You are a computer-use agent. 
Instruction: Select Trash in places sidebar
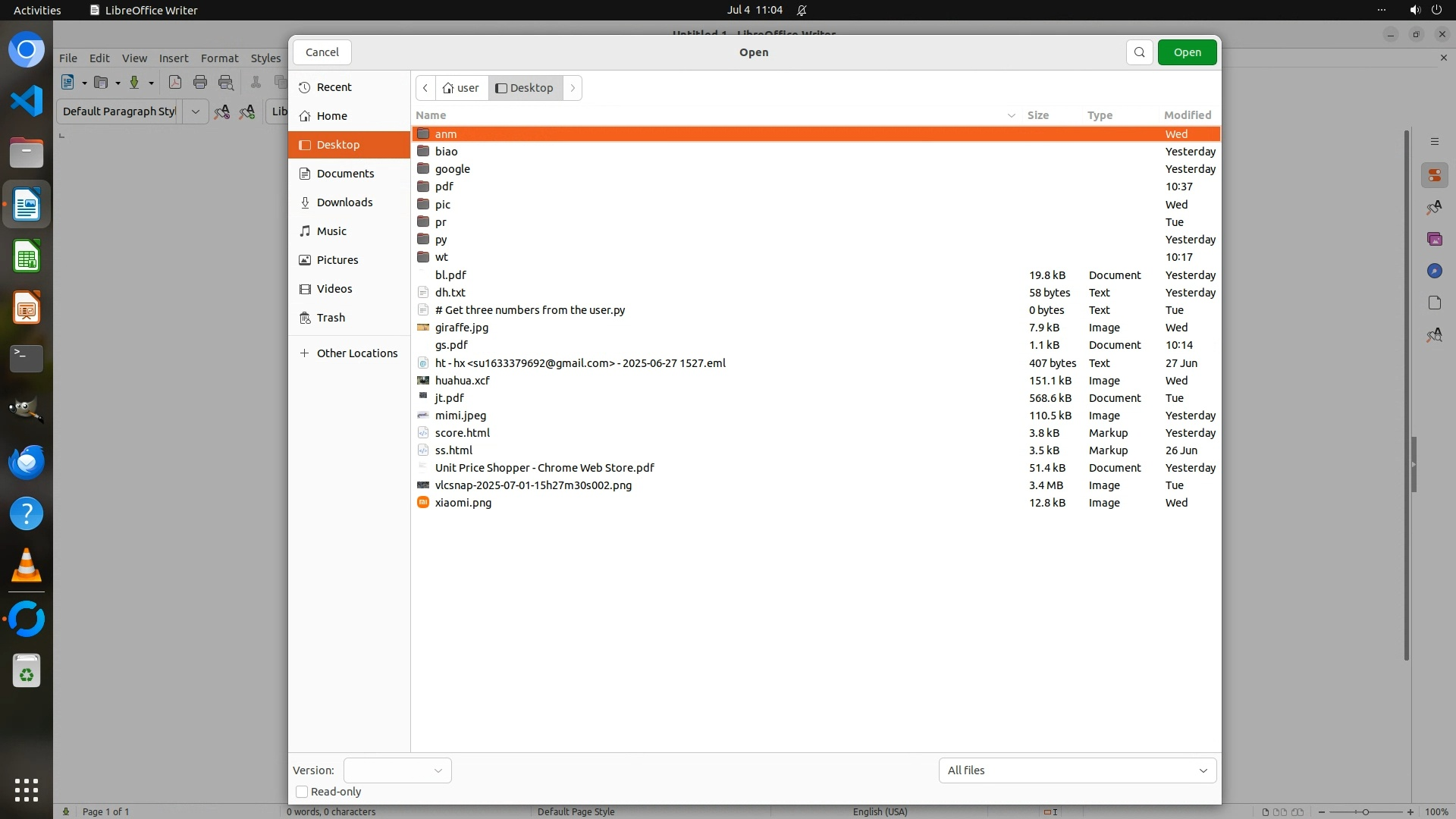pos(331,318)
